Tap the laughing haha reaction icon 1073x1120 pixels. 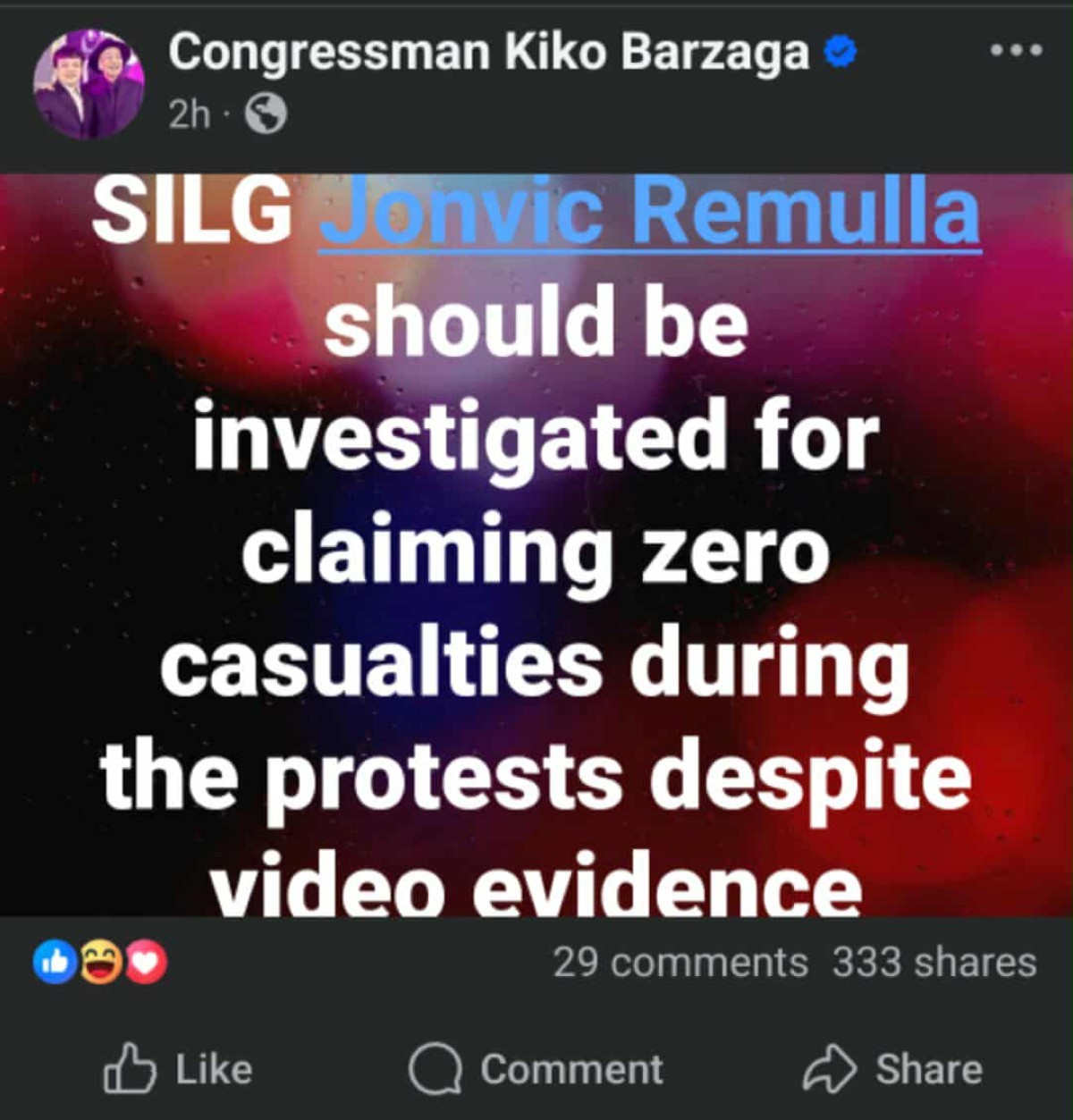click(101, 963)
